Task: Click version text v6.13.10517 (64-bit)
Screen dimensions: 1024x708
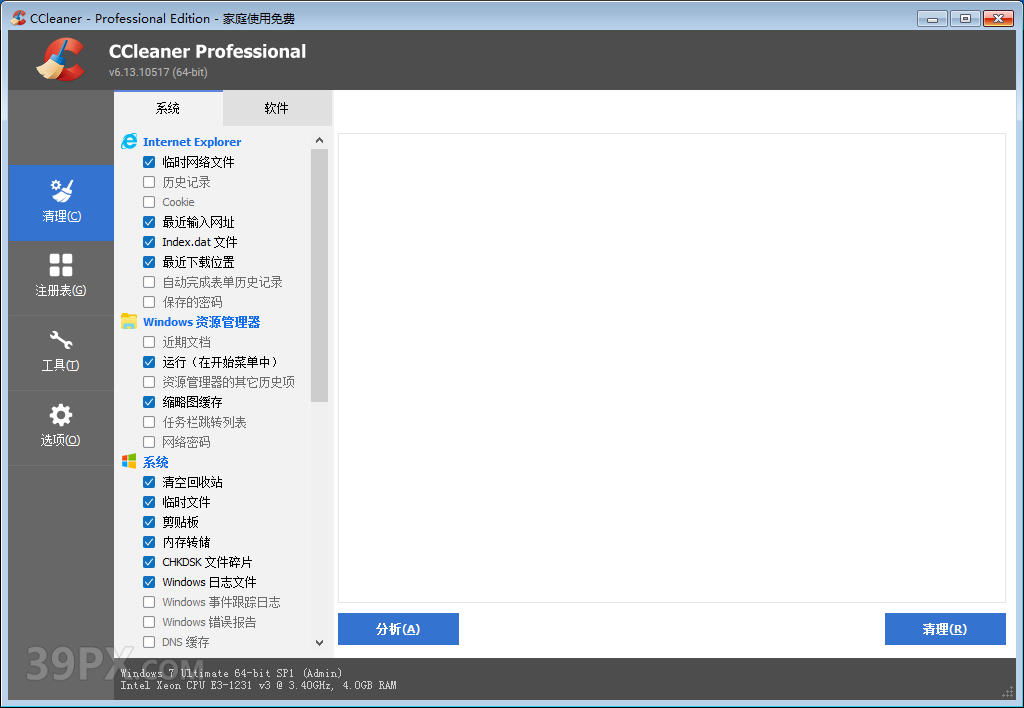Action: click(158, 72)
